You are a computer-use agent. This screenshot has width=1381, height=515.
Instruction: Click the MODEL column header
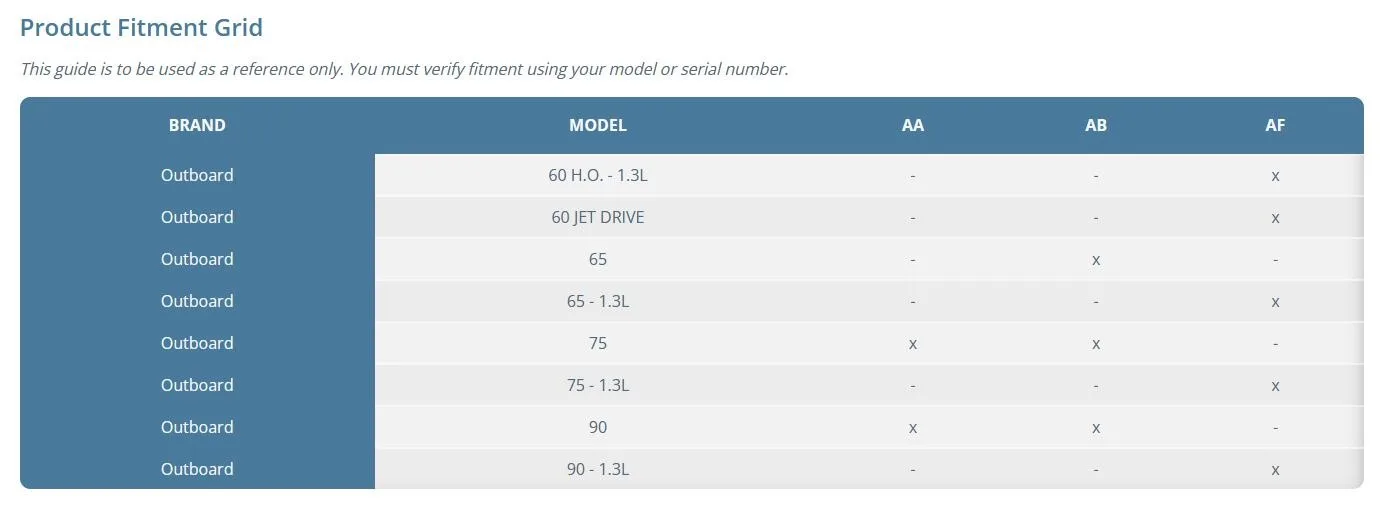click(598, 126)
